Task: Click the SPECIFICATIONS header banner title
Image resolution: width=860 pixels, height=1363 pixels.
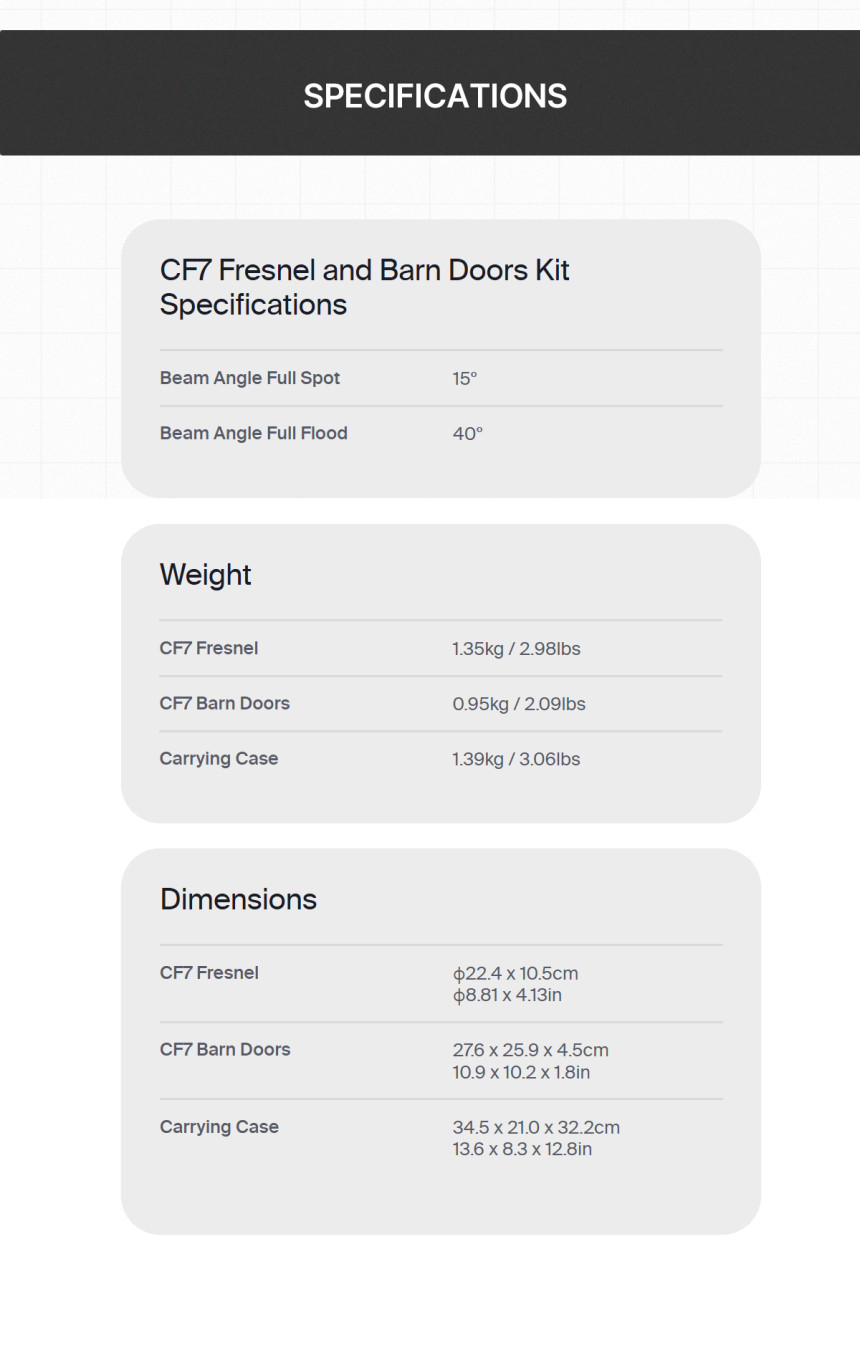Action: (x=435, y=96)
